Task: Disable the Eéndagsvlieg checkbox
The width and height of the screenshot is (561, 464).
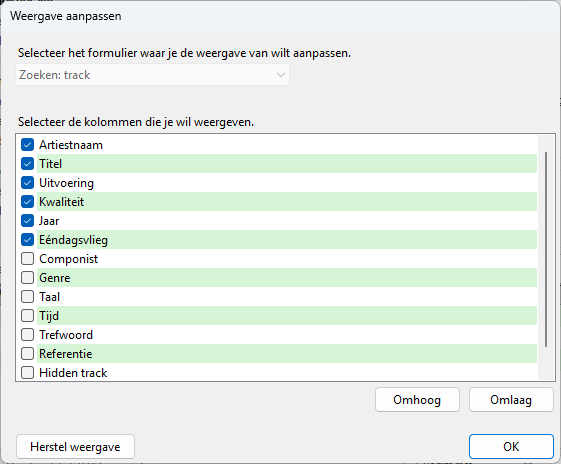Action: [28, 240]
